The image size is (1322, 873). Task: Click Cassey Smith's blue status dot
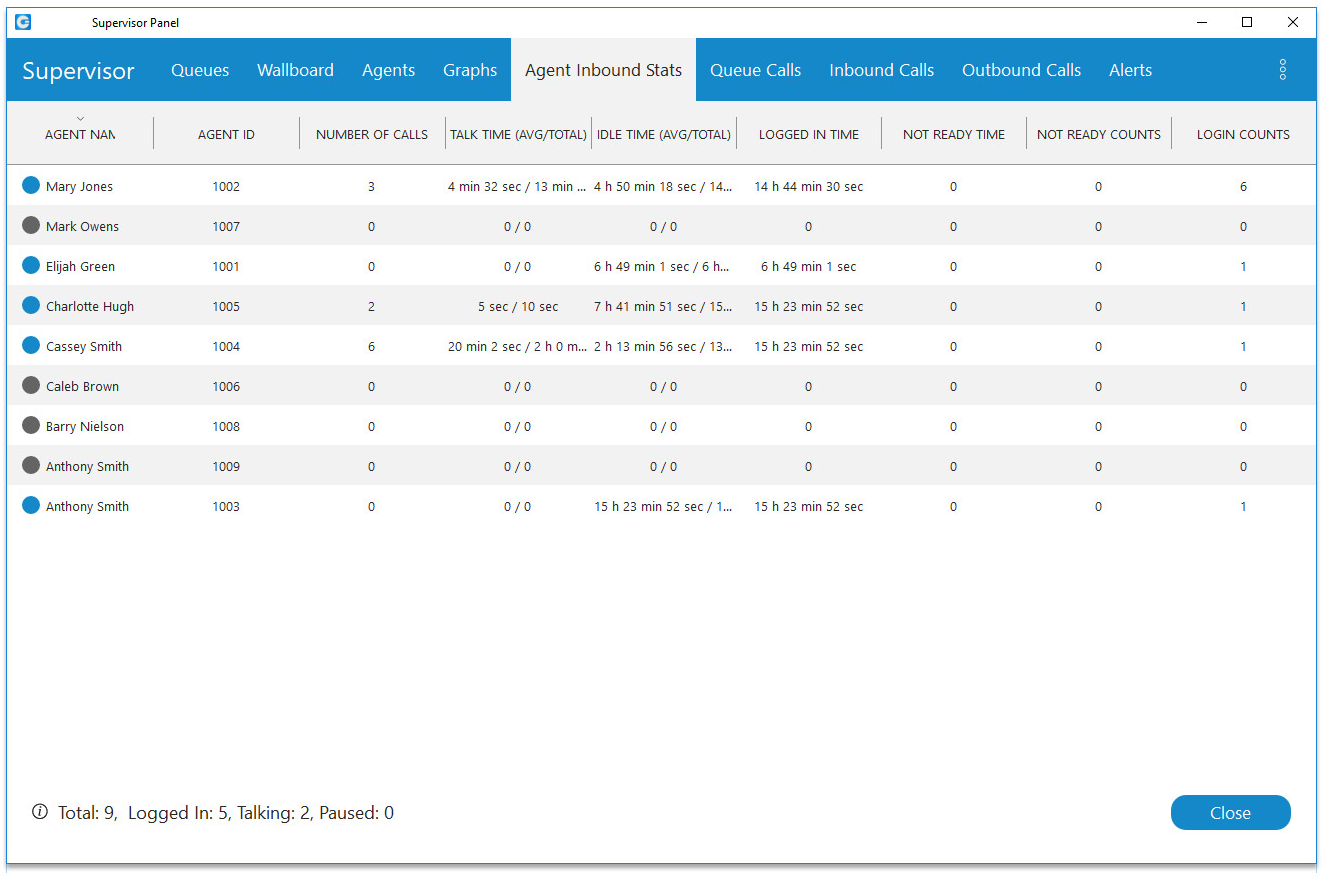[x=31, y=346]
